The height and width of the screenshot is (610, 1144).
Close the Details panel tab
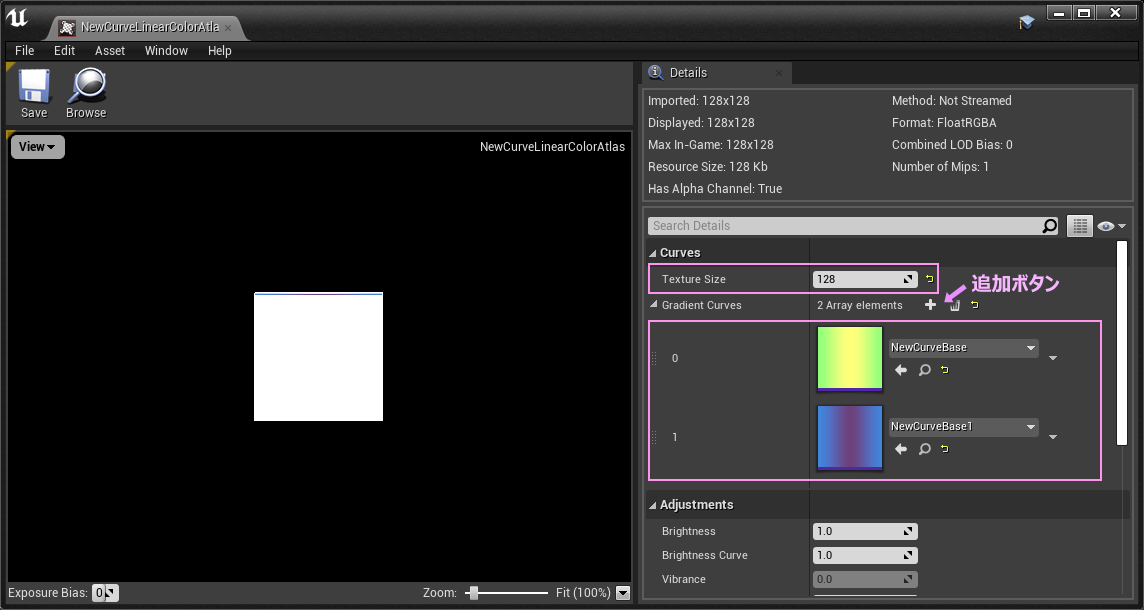tap(778, 73)
